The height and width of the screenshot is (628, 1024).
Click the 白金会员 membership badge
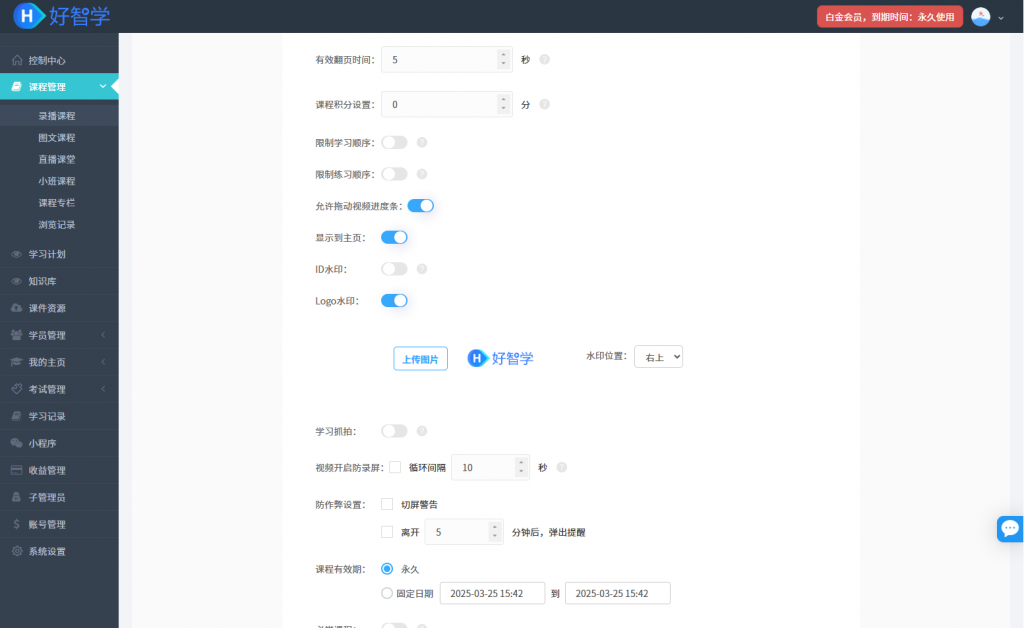889,17
